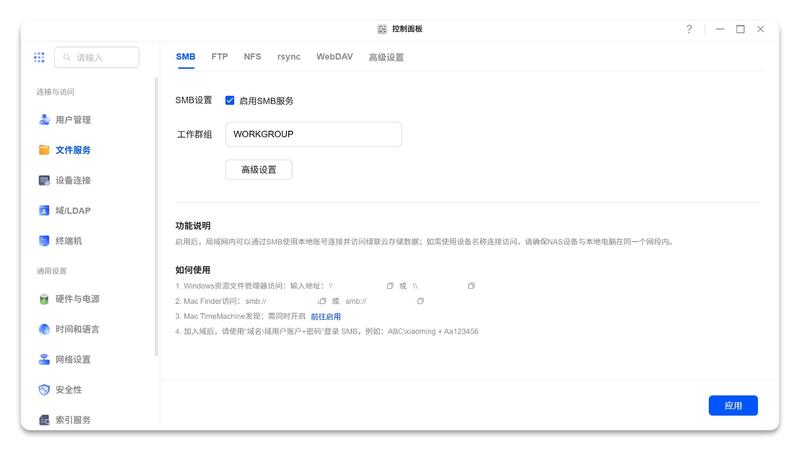Screen dimensions: 800x451
Task: Click the 设备连接 icon in sidebar
Action: click(44, 180)
